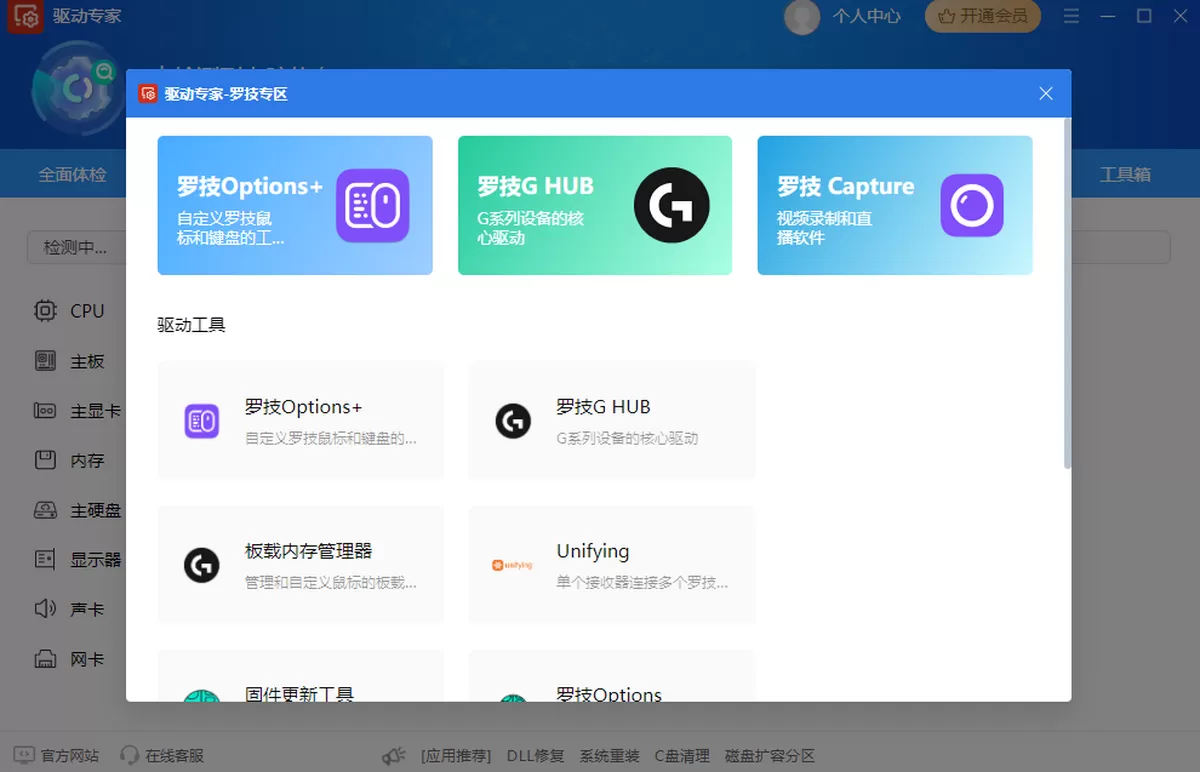Open the 罗技G HUB banner card
The image size is (1200, 772).
tap(595, 205)
